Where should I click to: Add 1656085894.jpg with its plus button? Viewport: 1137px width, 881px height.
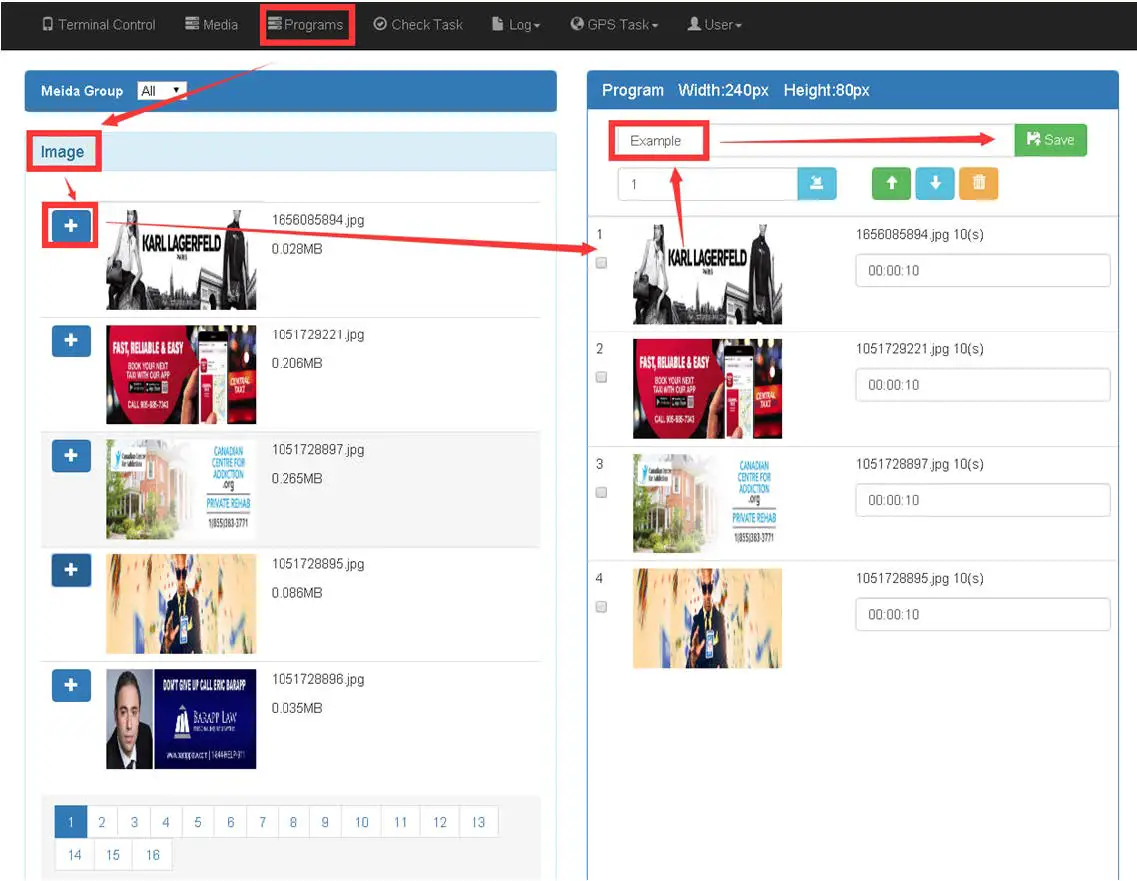[71, 226]
